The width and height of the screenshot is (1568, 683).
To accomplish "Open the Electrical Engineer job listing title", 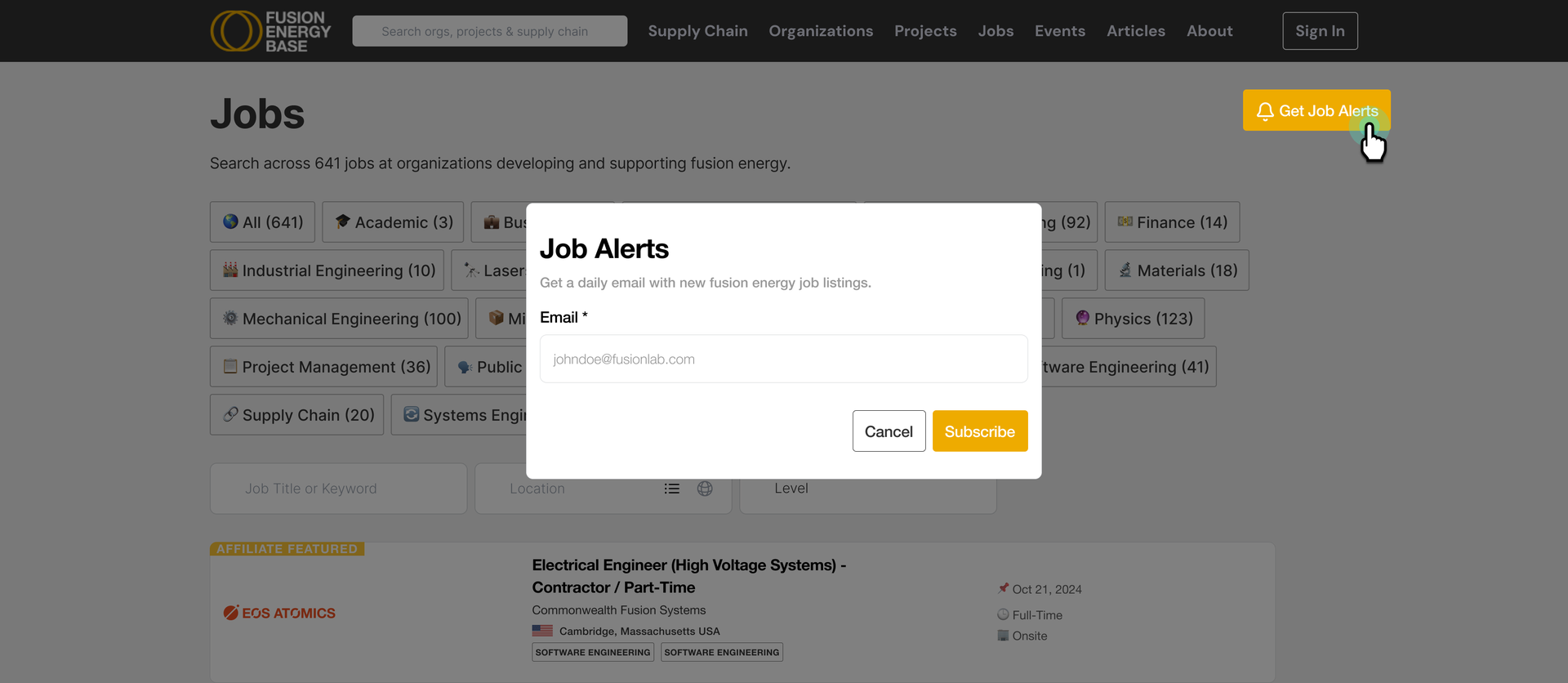I will (x=689, y=576).
